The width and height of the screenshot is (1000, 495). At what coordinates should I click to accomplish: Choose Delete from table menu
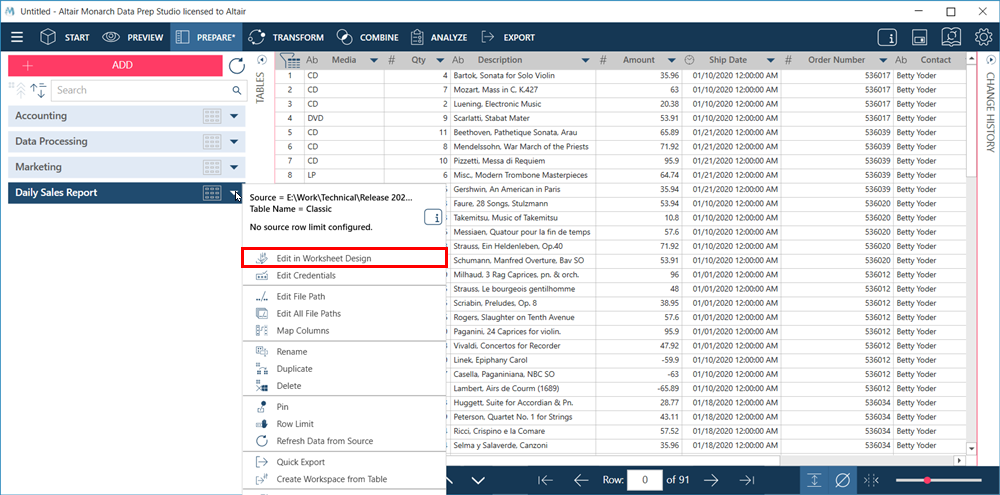click(344, 386)
